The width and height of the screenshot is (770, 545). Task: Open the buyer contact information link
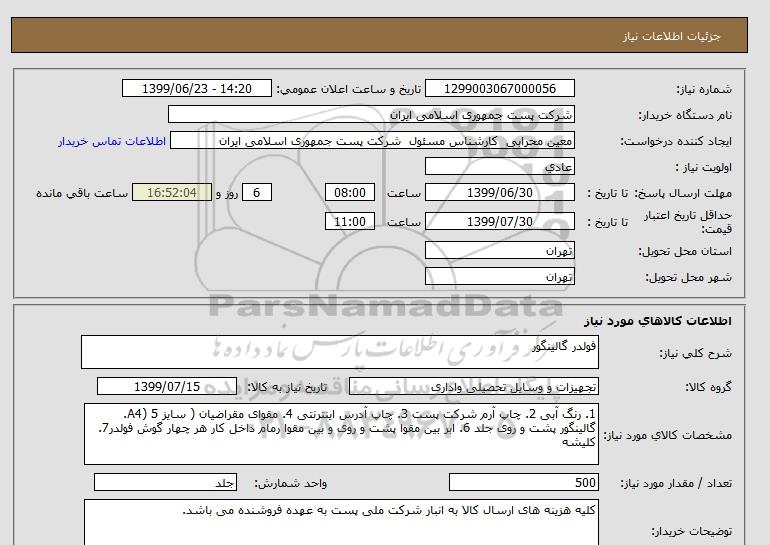point(112,141)
